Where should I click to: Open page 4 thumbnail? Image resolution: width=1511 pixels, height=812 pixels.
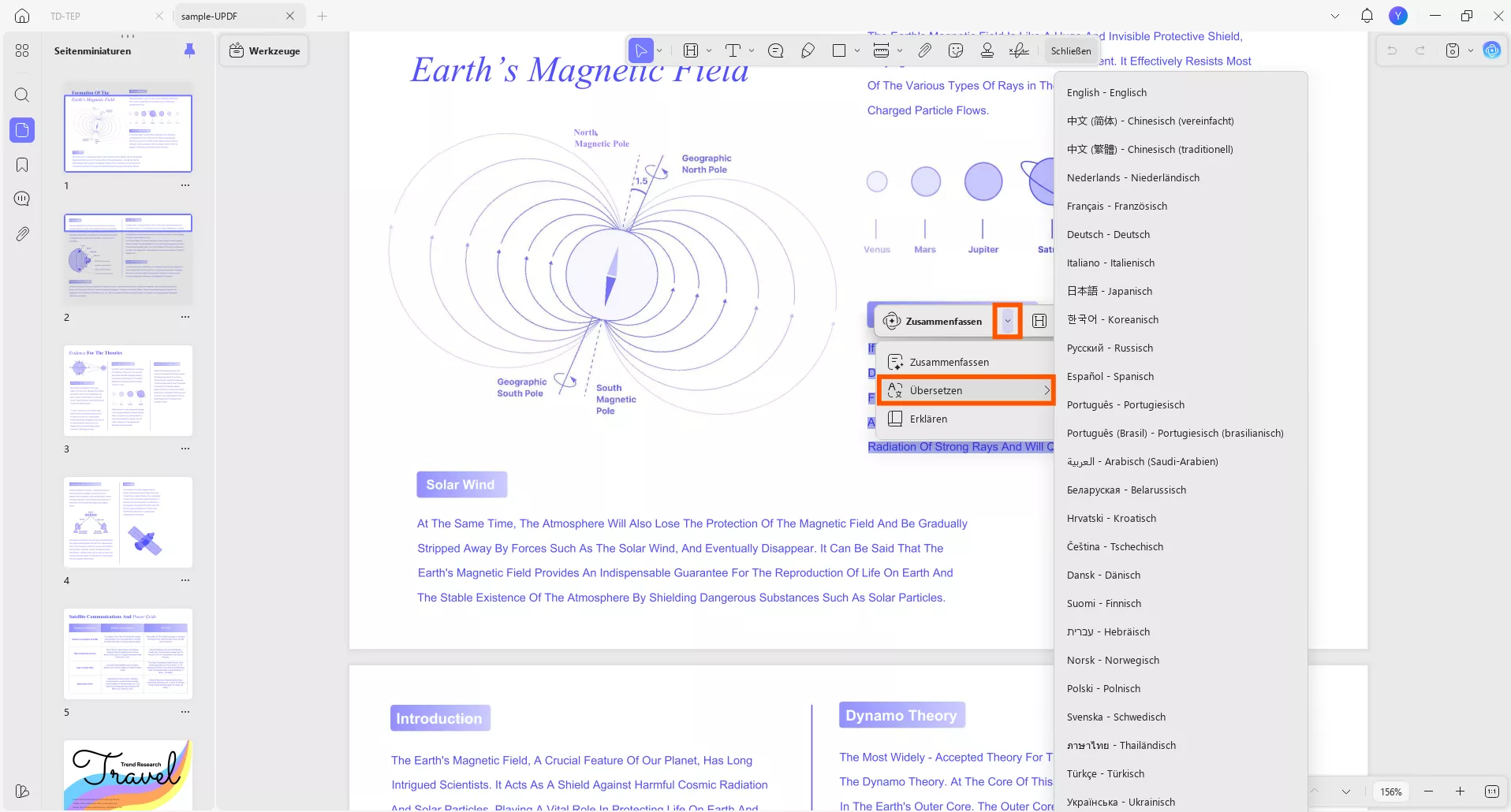[128, 522]
